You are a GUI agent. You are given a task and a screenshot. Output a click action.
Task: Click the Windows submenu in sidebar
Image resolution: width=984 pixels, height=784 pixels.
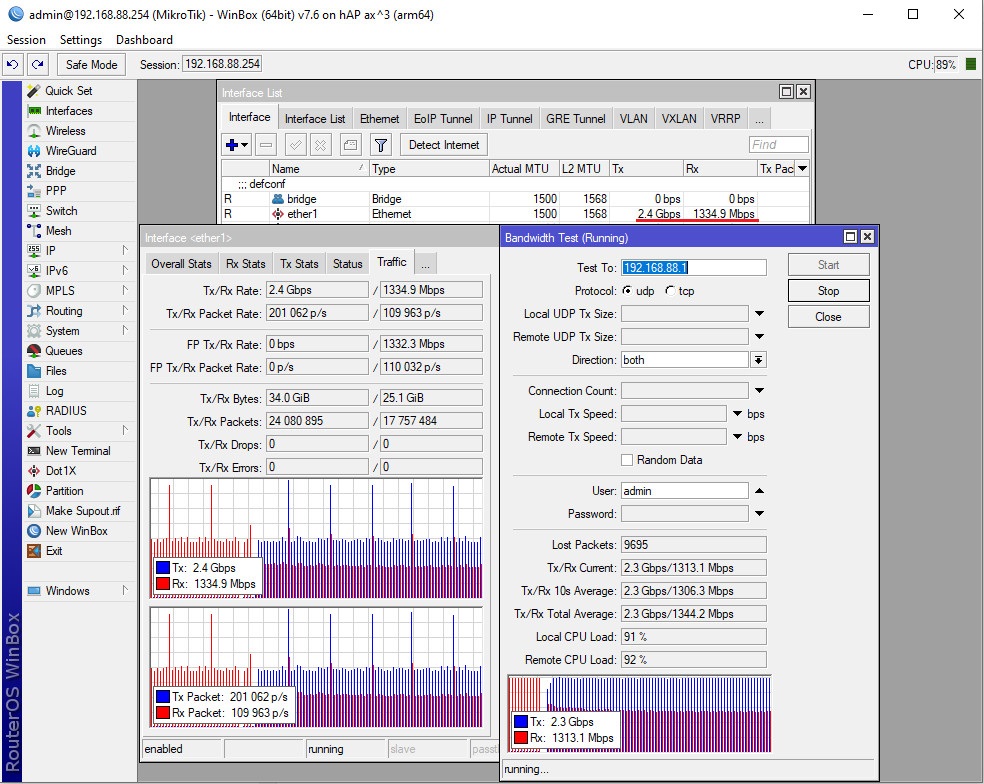[78, 591]
